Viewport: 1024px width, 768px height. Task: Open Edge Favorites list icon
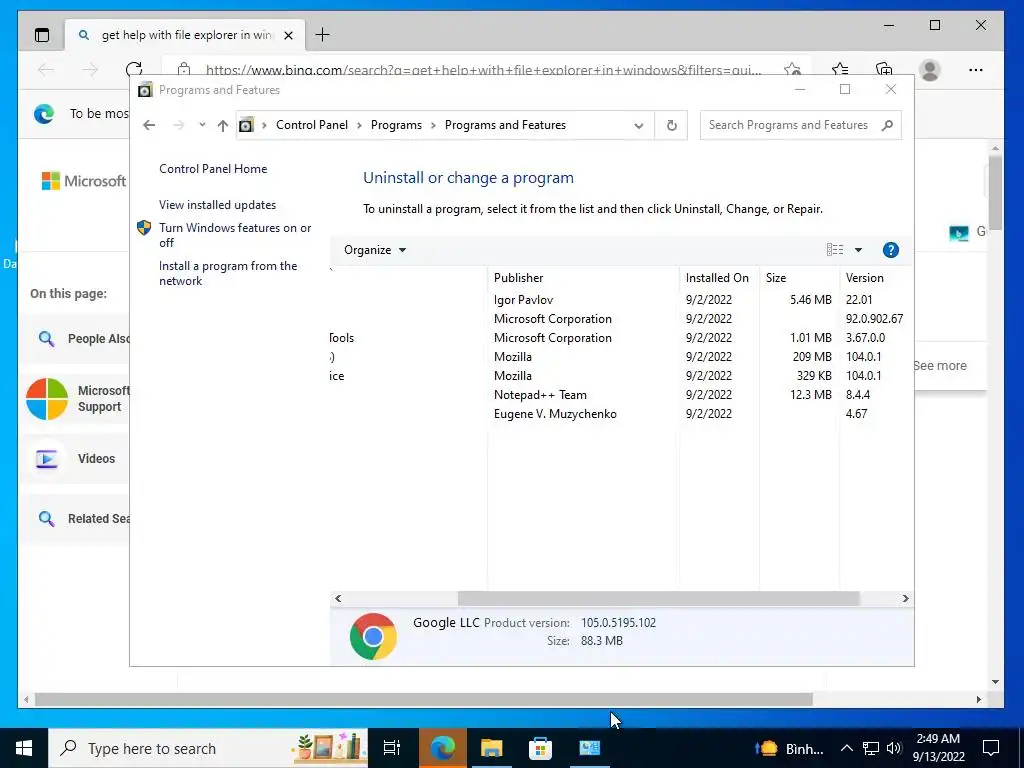coord(840,69)
